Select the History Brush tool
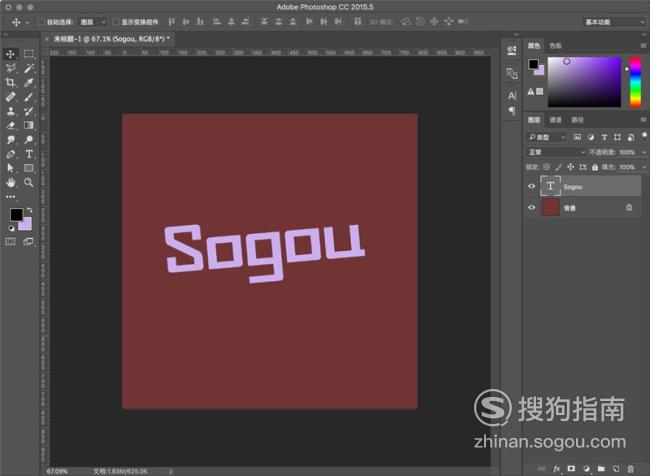650x476 pixels. tap(29, 111)
